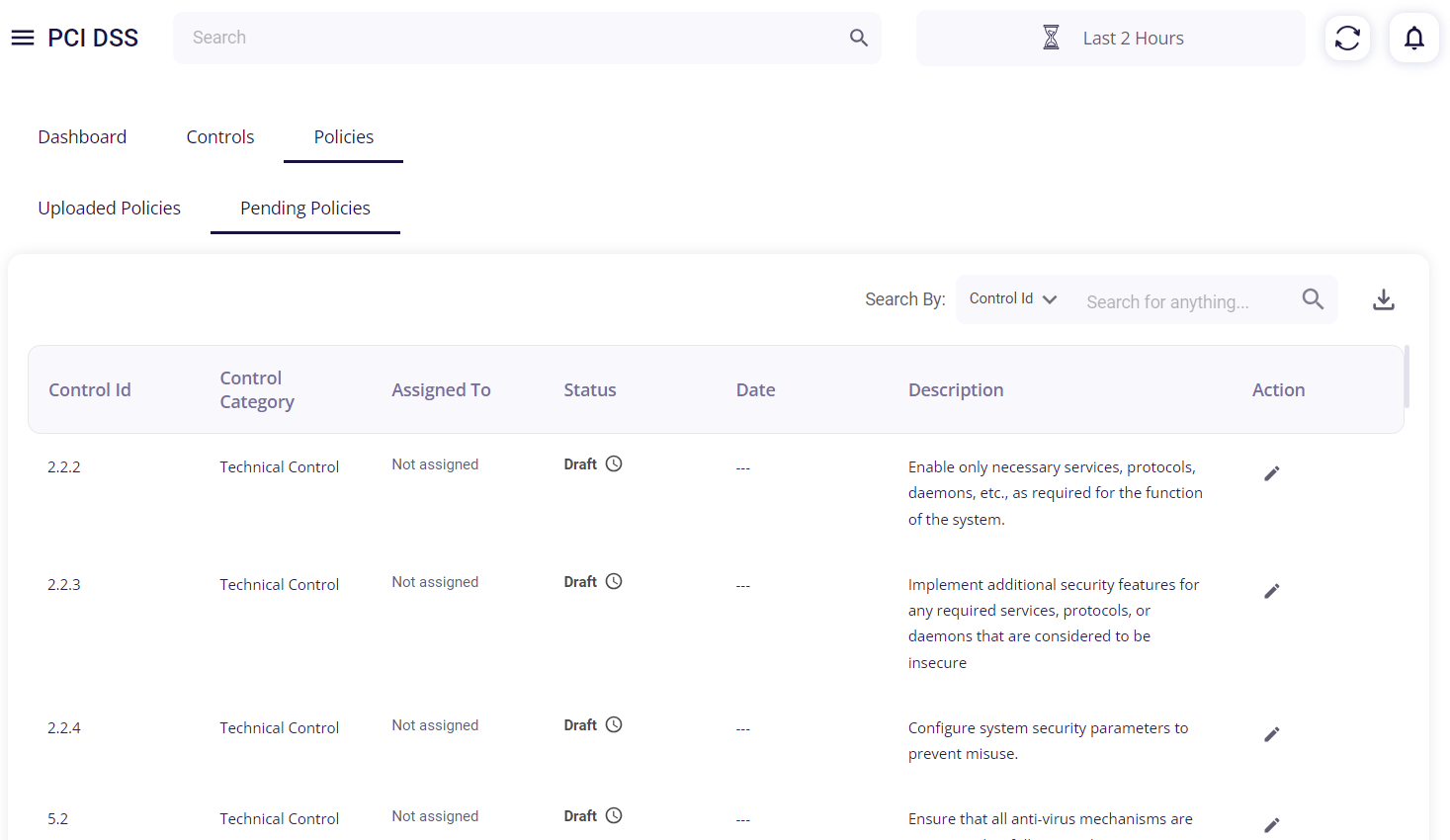Viewport: 1450px width, 840px height.
Task: Open the Uploaded Policies sub-tab
Action: click(110, 209)
